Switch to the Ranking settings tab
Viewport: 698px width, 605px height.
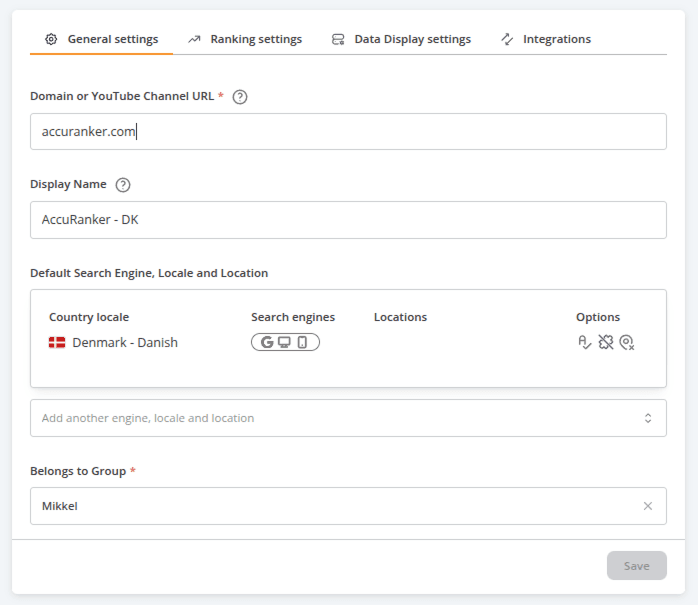click(x=244, y=39)
